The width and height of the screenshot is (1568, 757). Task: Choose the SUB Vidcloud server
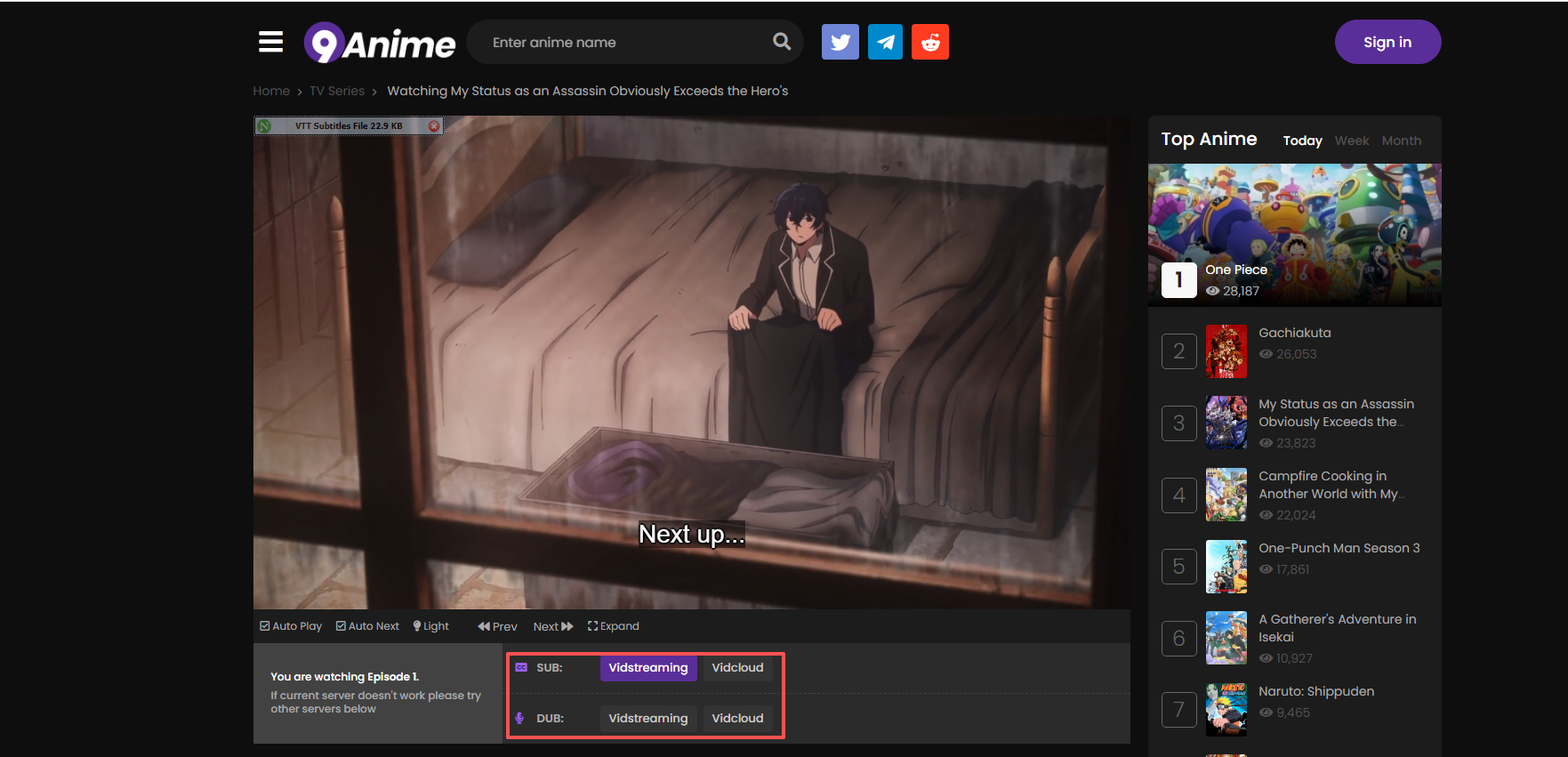pyautogui.click(x=737, y=667)
